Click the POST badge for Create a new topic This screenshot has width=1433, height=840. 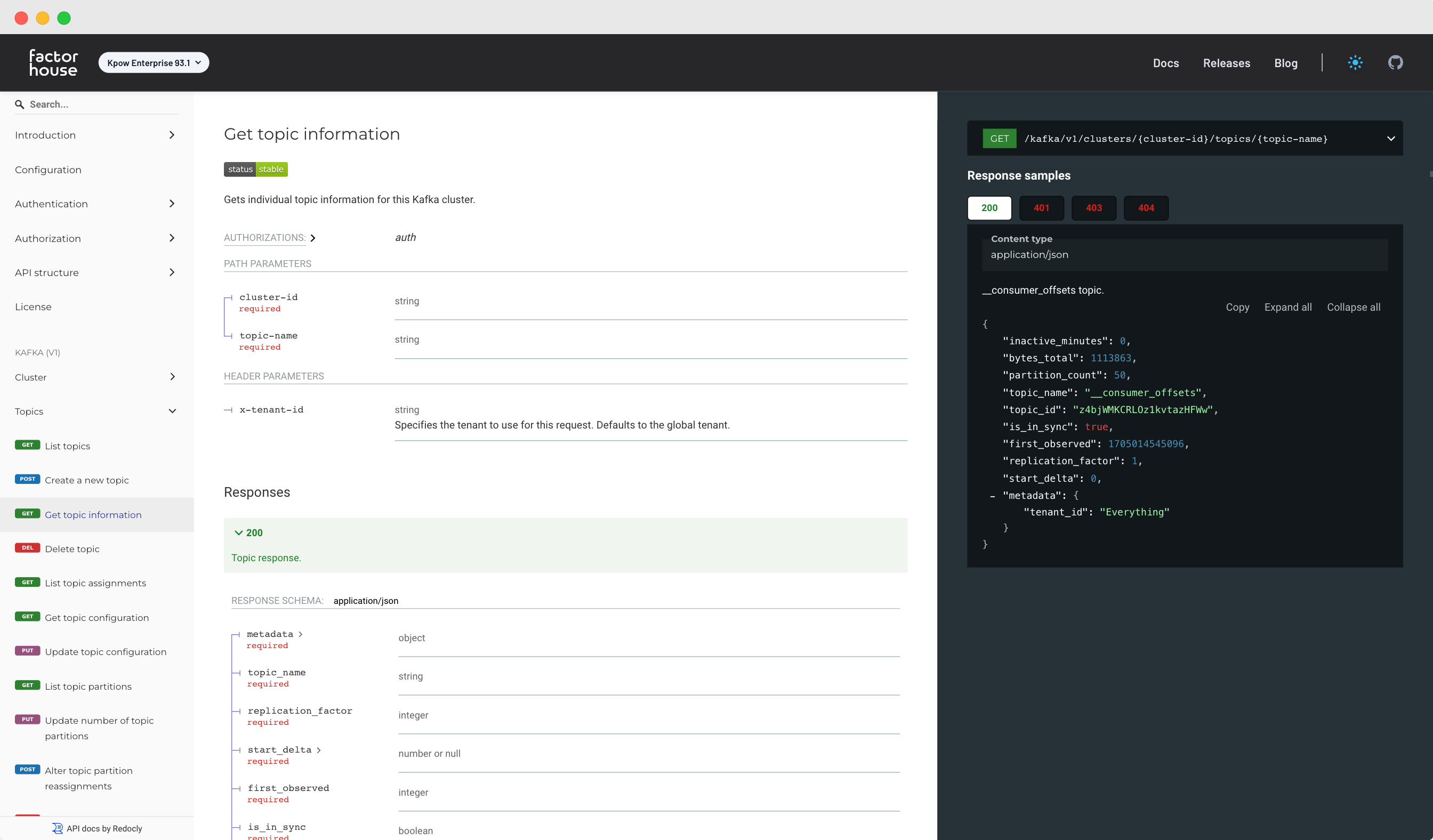pos(27,479)
